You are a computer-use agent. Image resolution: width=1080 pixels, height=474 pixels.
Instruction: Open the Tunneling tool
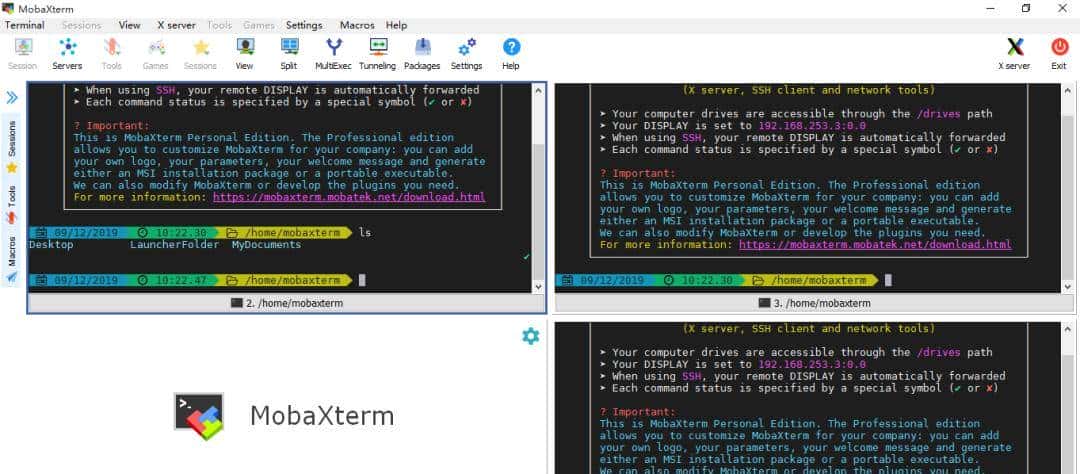(x=377, y=53)
